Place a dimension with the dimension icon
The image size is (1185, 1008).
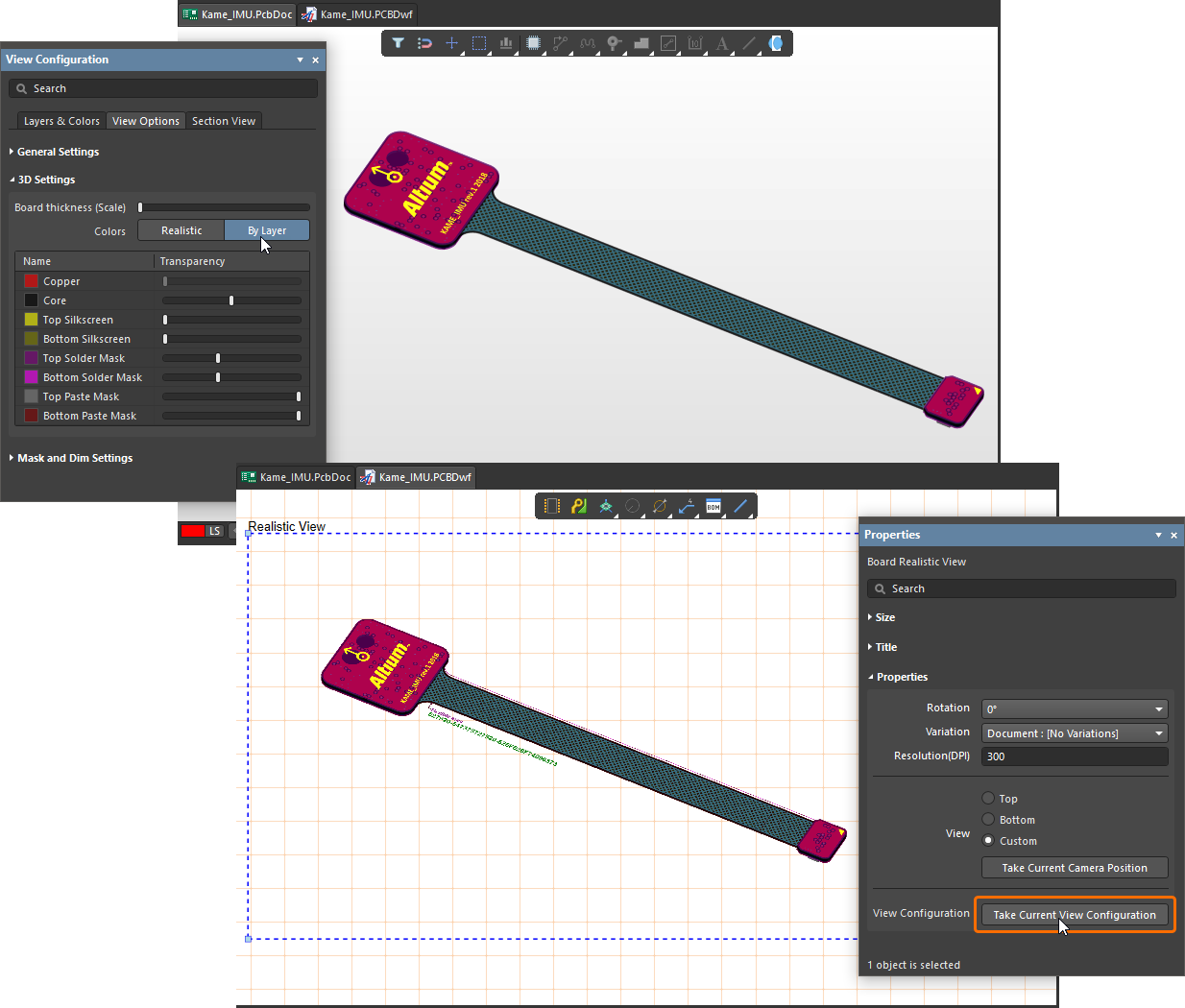coord(695,43)
